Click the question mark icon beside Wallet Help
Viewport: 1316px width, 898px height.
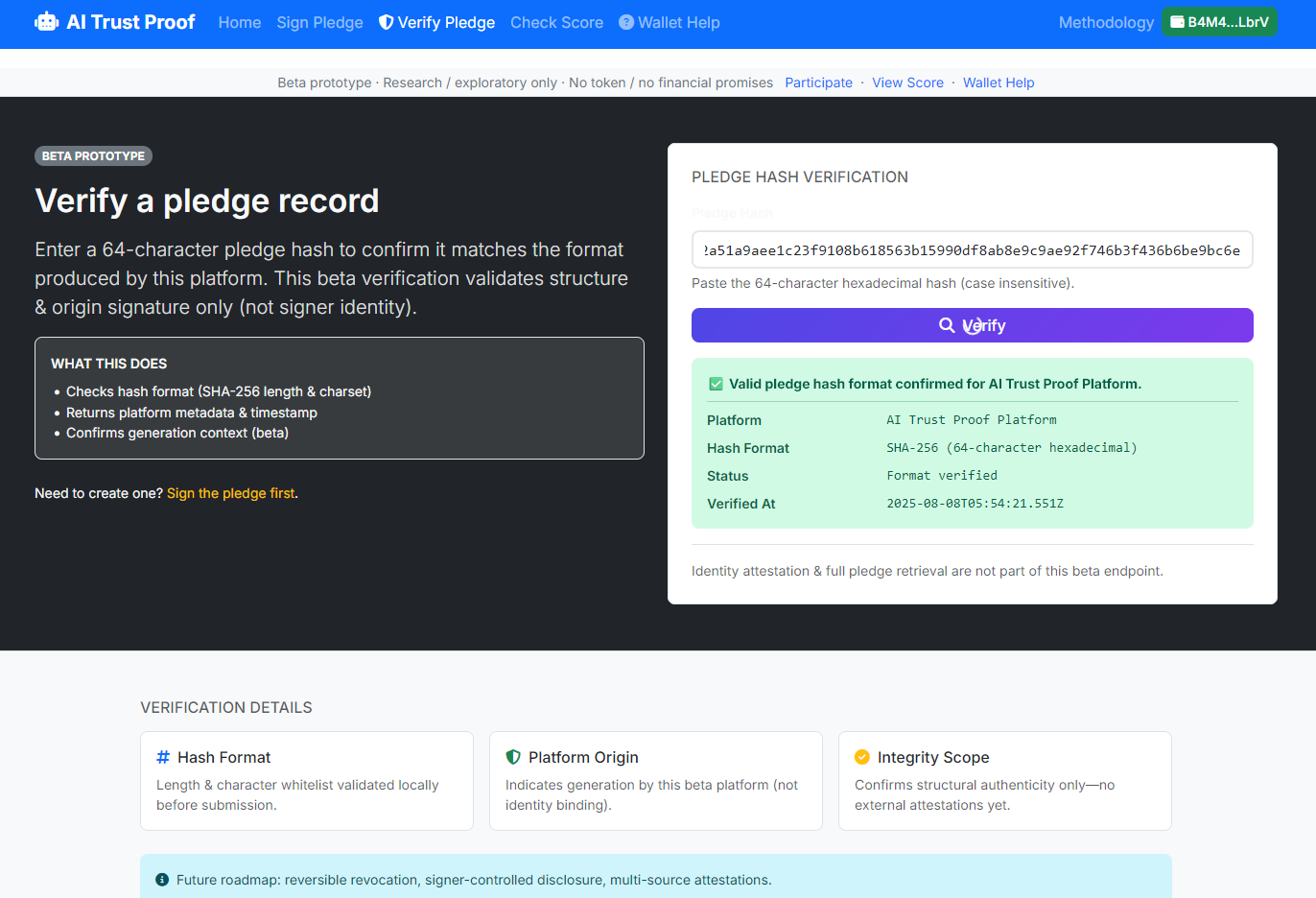point(626,22)
